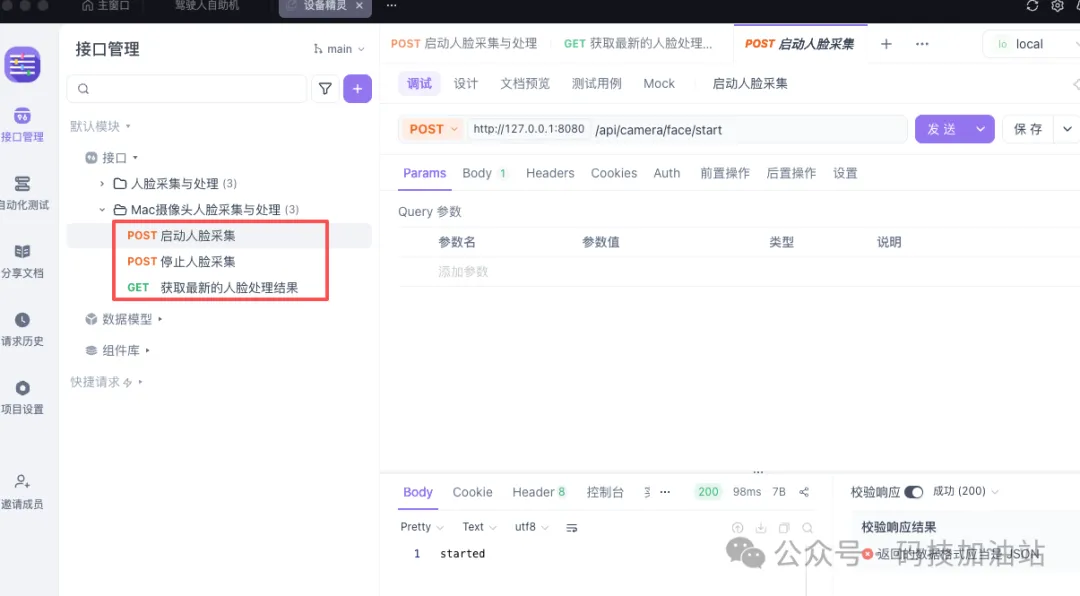Image resolution: width=1080 pixels, height=596 pixels.
Task: Open the 发送 button dropdown arrow
Action: coord(980,130)
